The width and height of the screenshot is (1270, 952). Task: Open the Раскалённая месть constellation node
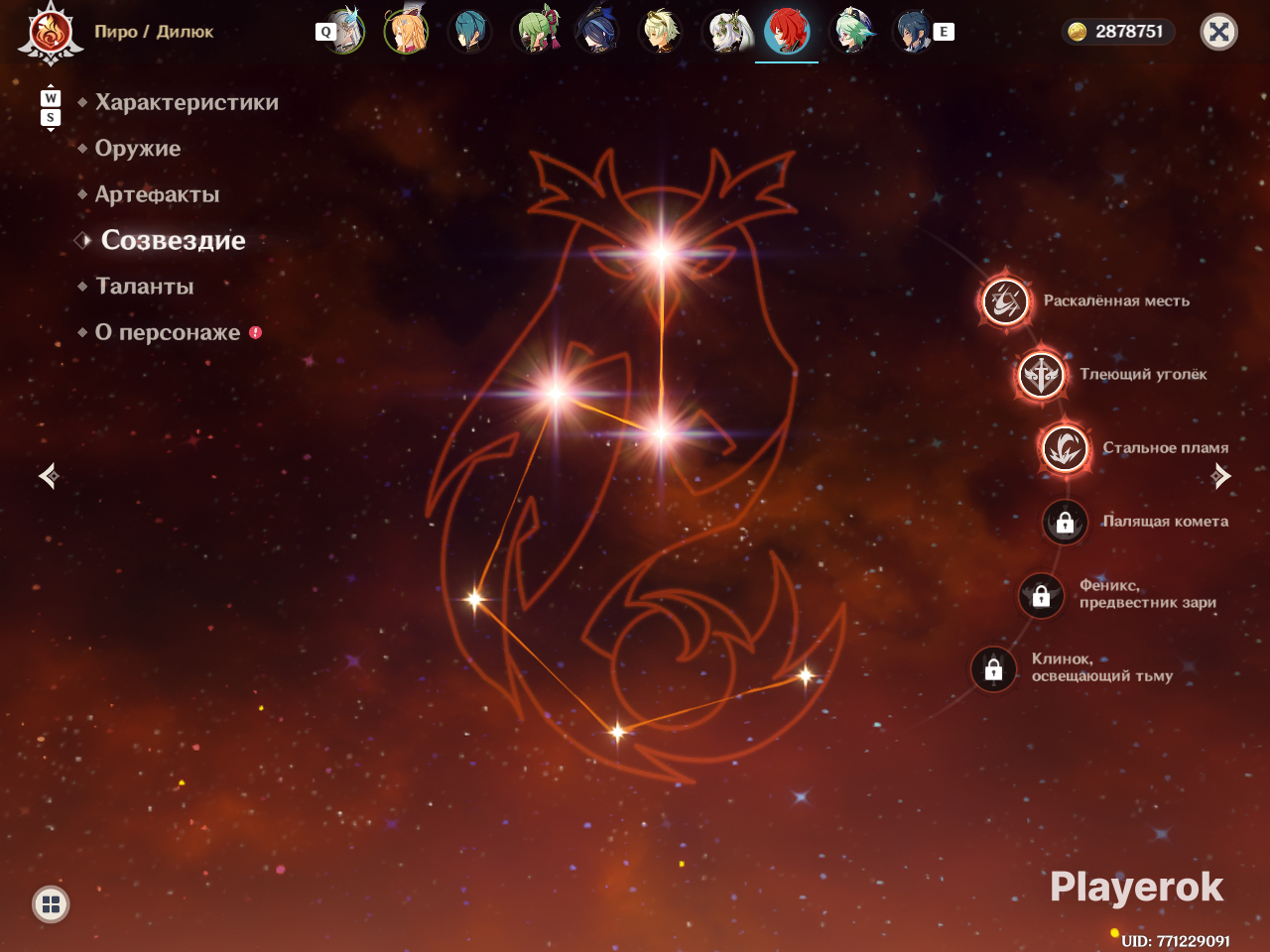click(x=1005, y=300)
